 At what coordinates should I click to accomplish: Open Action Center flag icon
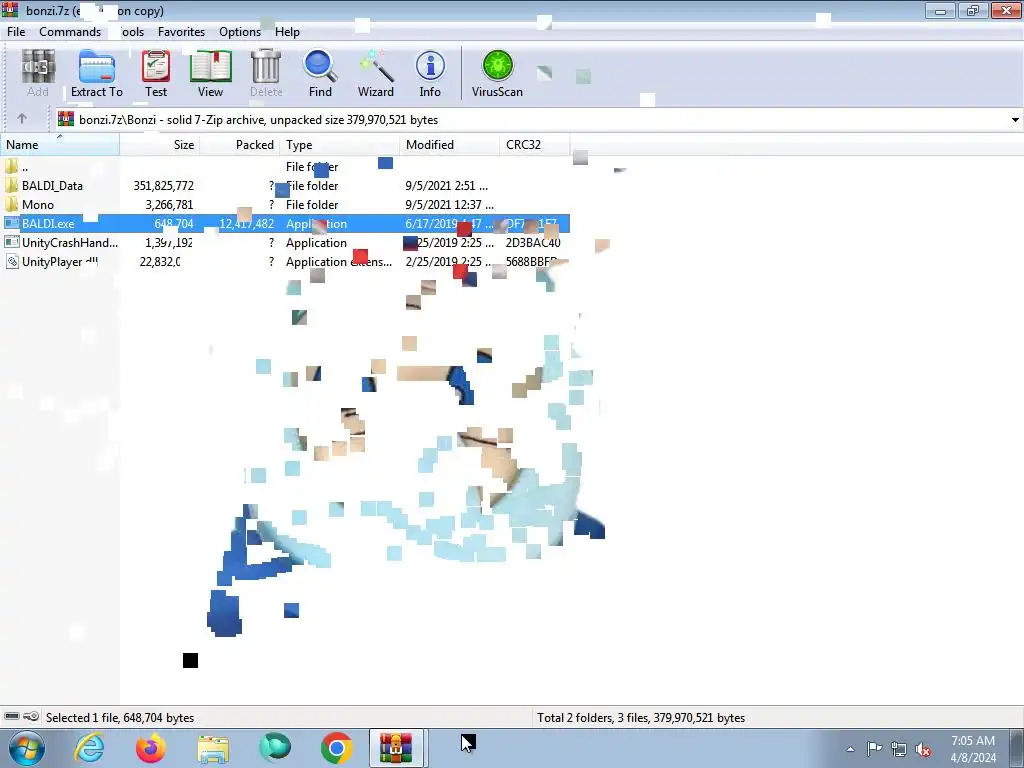874,748
